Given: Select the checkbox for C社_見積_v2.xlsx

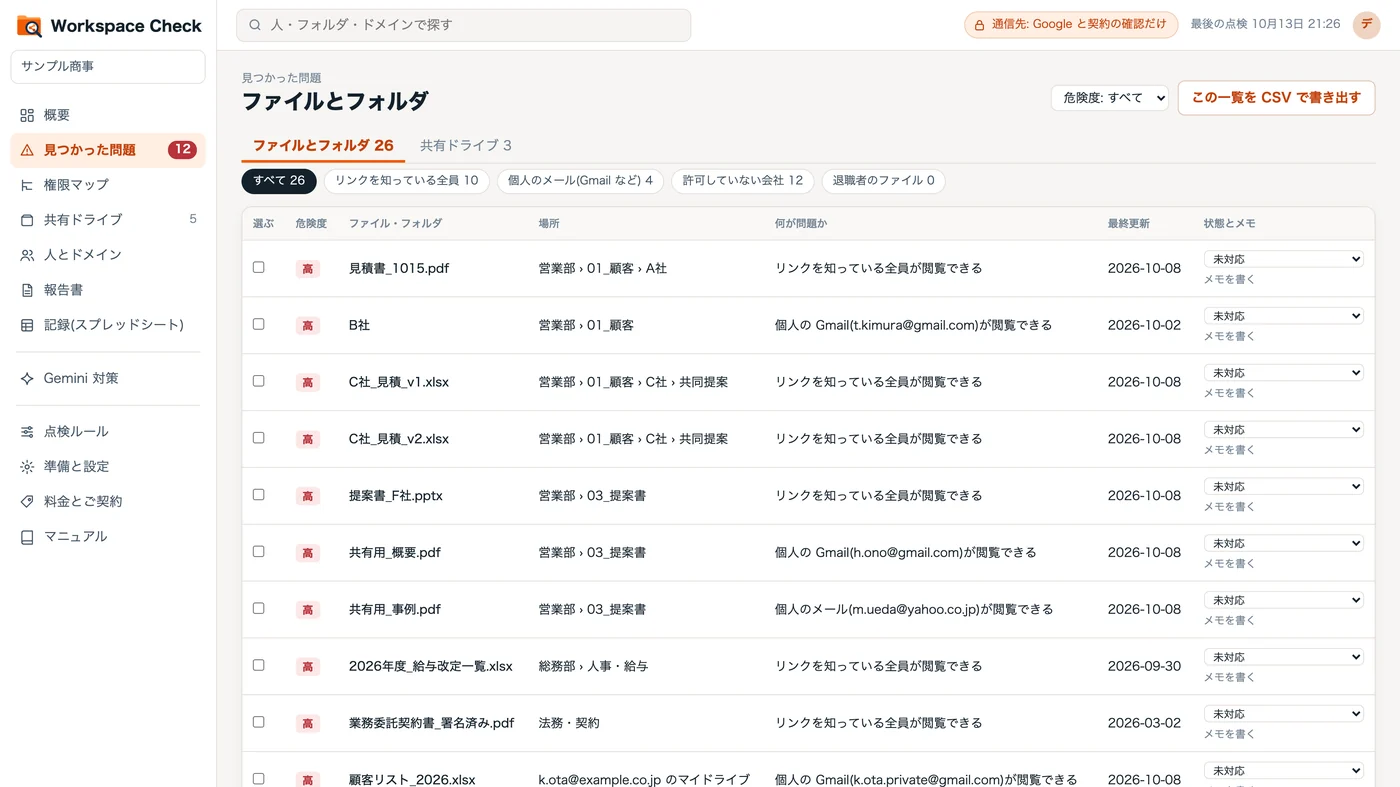Looking at the screenshot, I should [x=259, y=438].
